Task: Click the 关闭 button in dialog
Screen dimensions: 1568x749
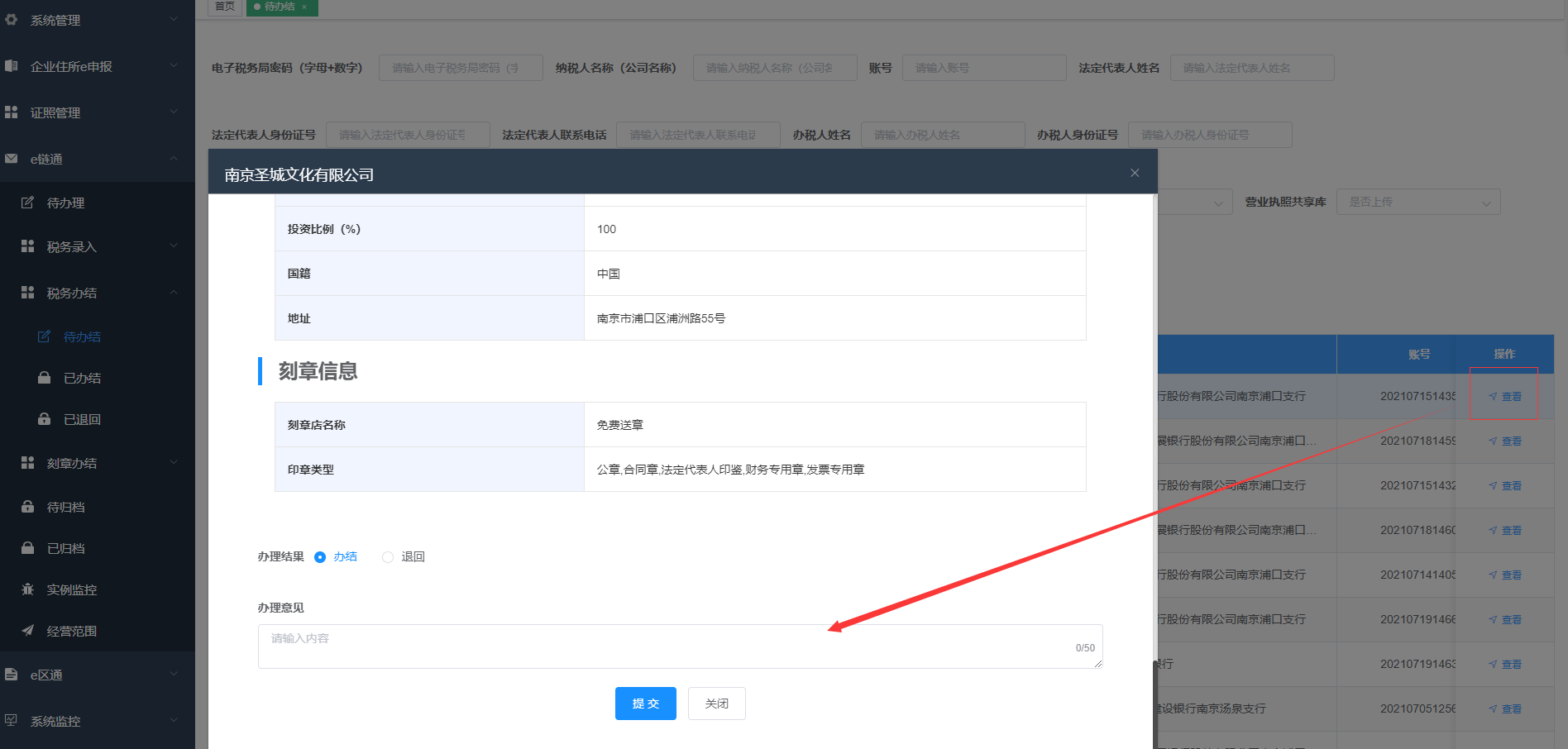Action: 717,704
